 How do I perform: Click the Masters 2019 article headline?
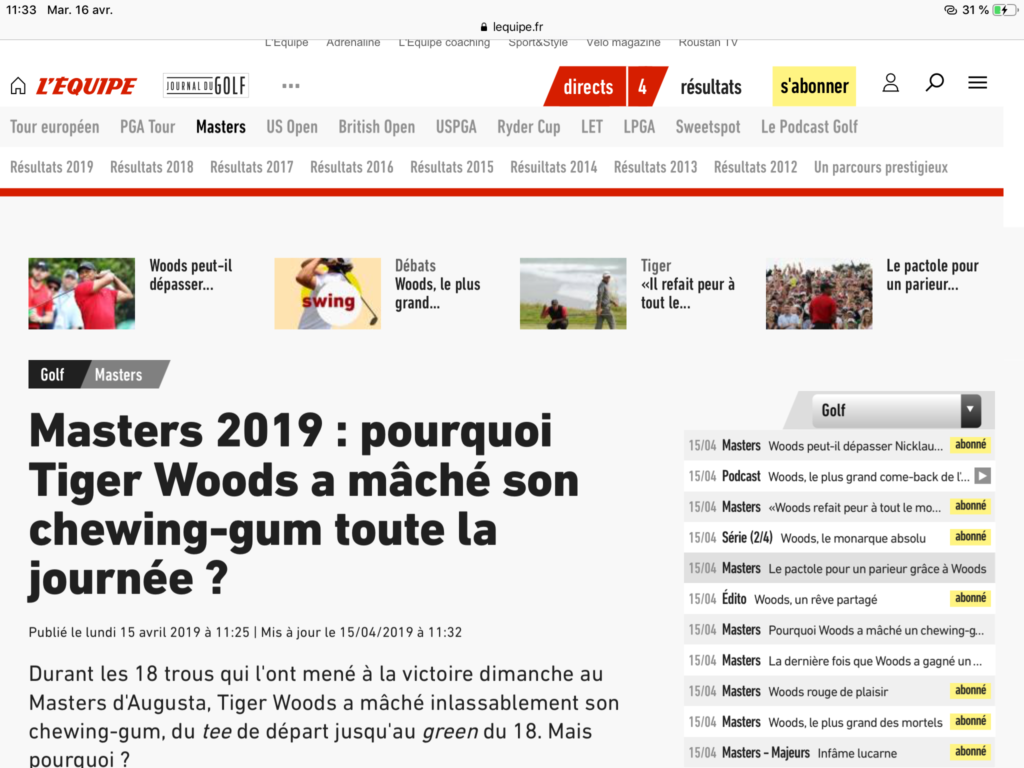pyautogui.click(x=304, y=504)
